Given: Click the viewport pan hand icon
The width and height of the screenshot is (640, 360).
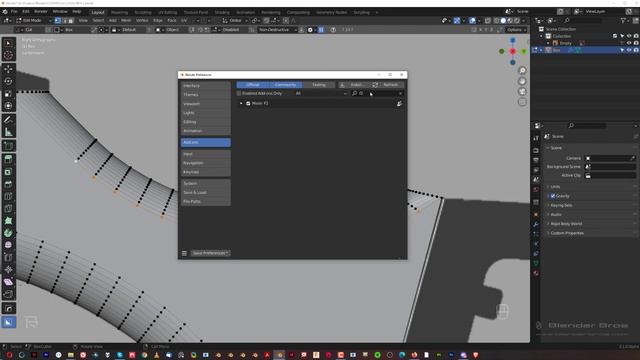Looking at the screenshot, I should point(522,81).
